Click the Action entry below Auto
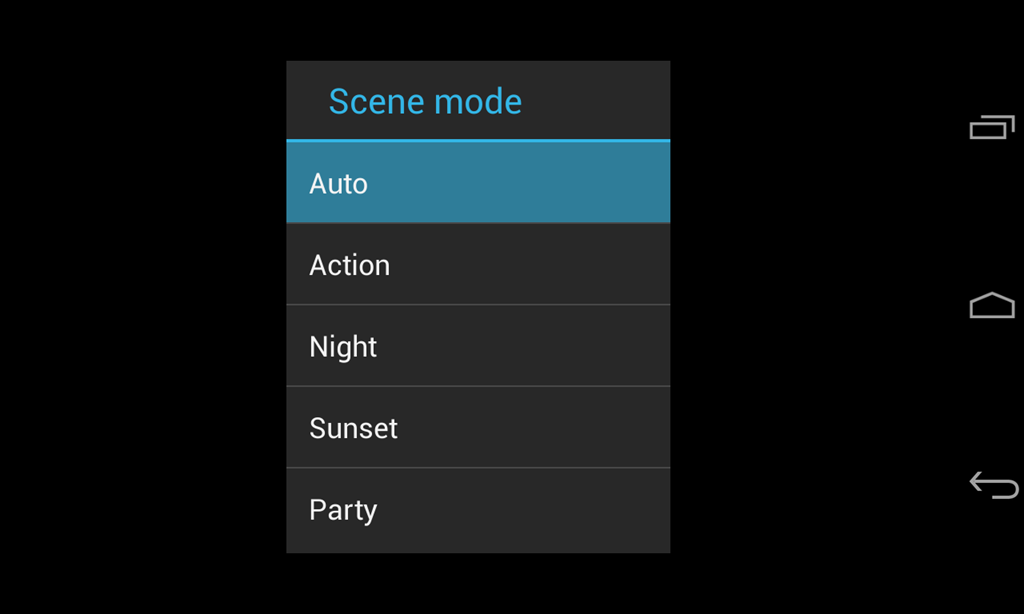Image resolution: width=1024 pixels, height=614 pixels. pos(478,265)
